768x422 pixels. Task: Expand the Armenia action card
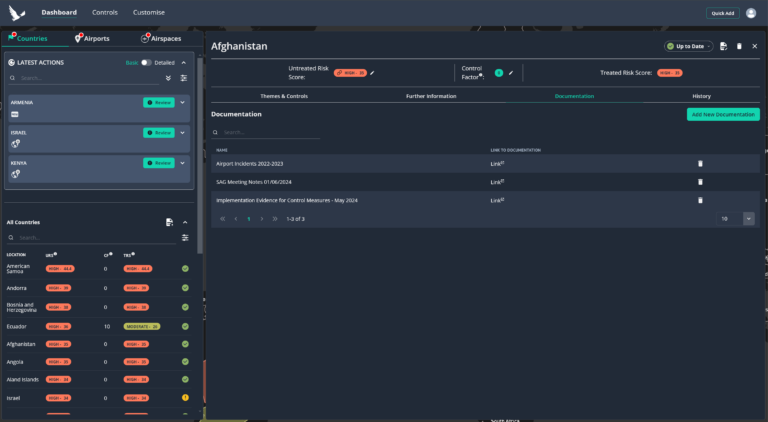point(182,102)
